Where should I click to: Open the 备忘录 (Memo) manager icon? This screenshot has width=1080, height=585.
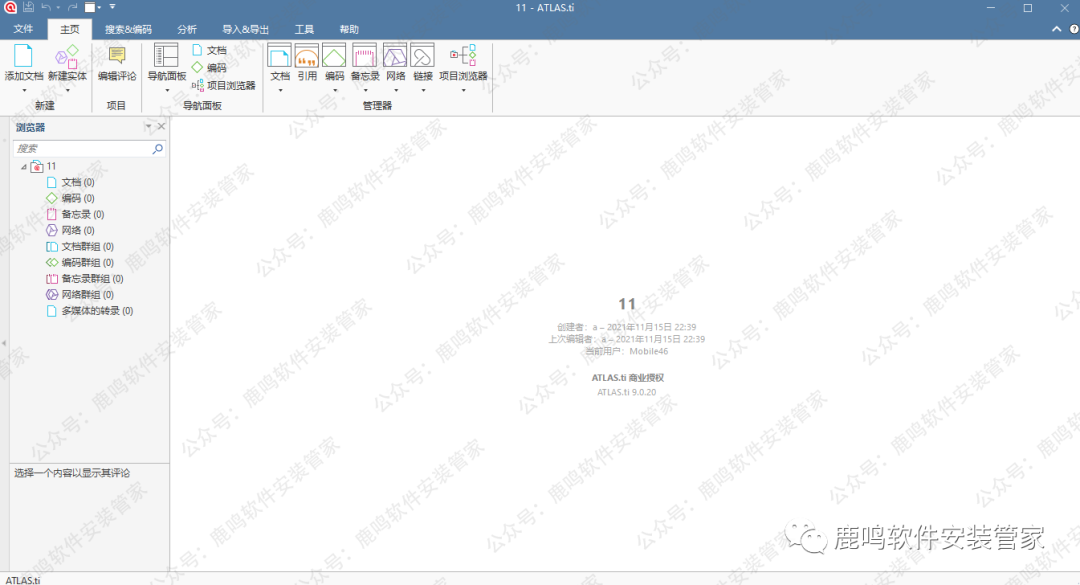(364, 56)
